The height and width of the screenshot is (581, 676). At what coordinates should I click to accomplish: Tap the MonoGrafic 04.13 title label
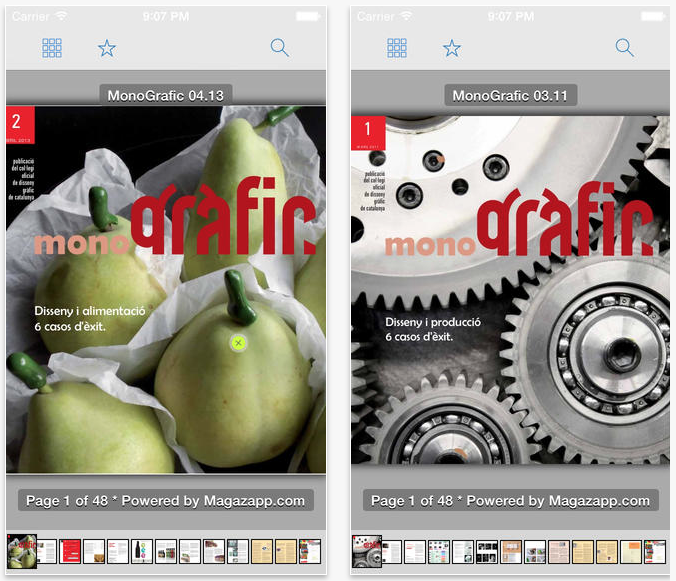tap(166, 95)
